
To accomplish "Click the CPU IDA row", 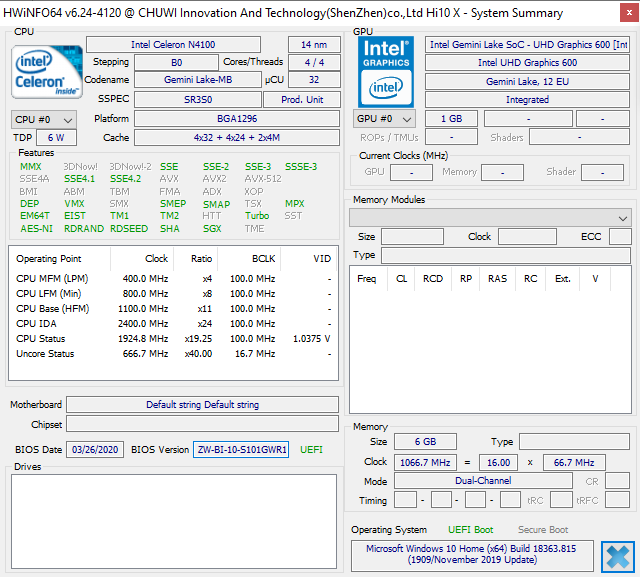I will click(x=173, y=324).
